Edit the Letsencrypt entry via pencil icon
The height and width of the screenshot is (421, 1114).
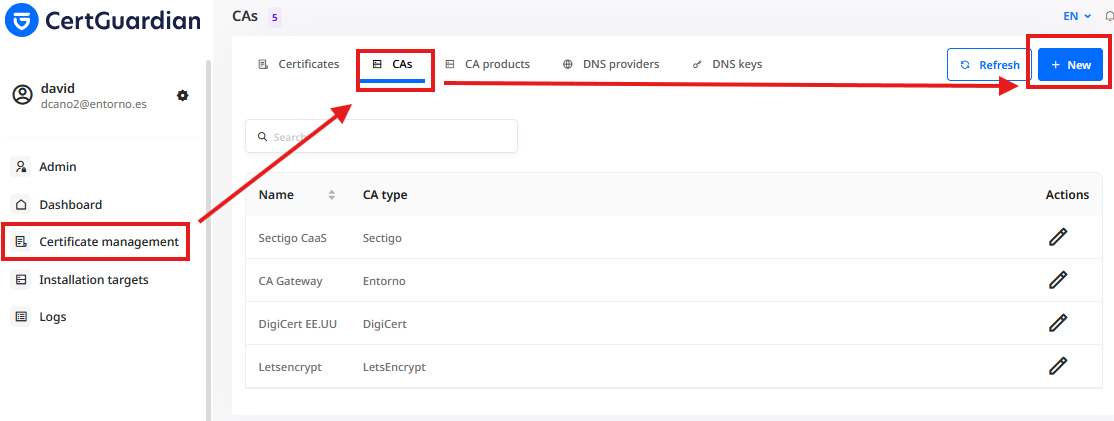[1058, 366]
